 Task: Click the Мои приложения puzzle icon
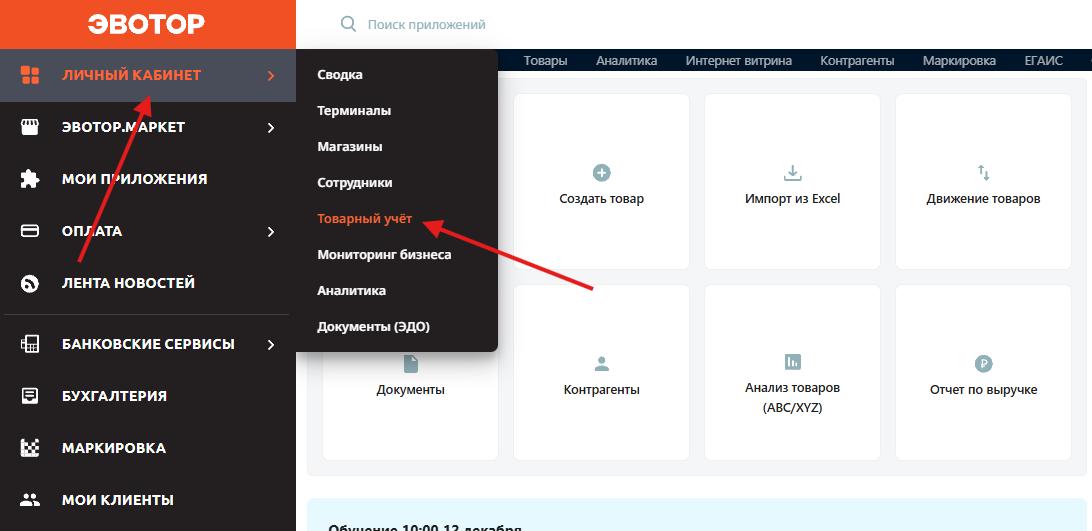click(x=30, y=179)
